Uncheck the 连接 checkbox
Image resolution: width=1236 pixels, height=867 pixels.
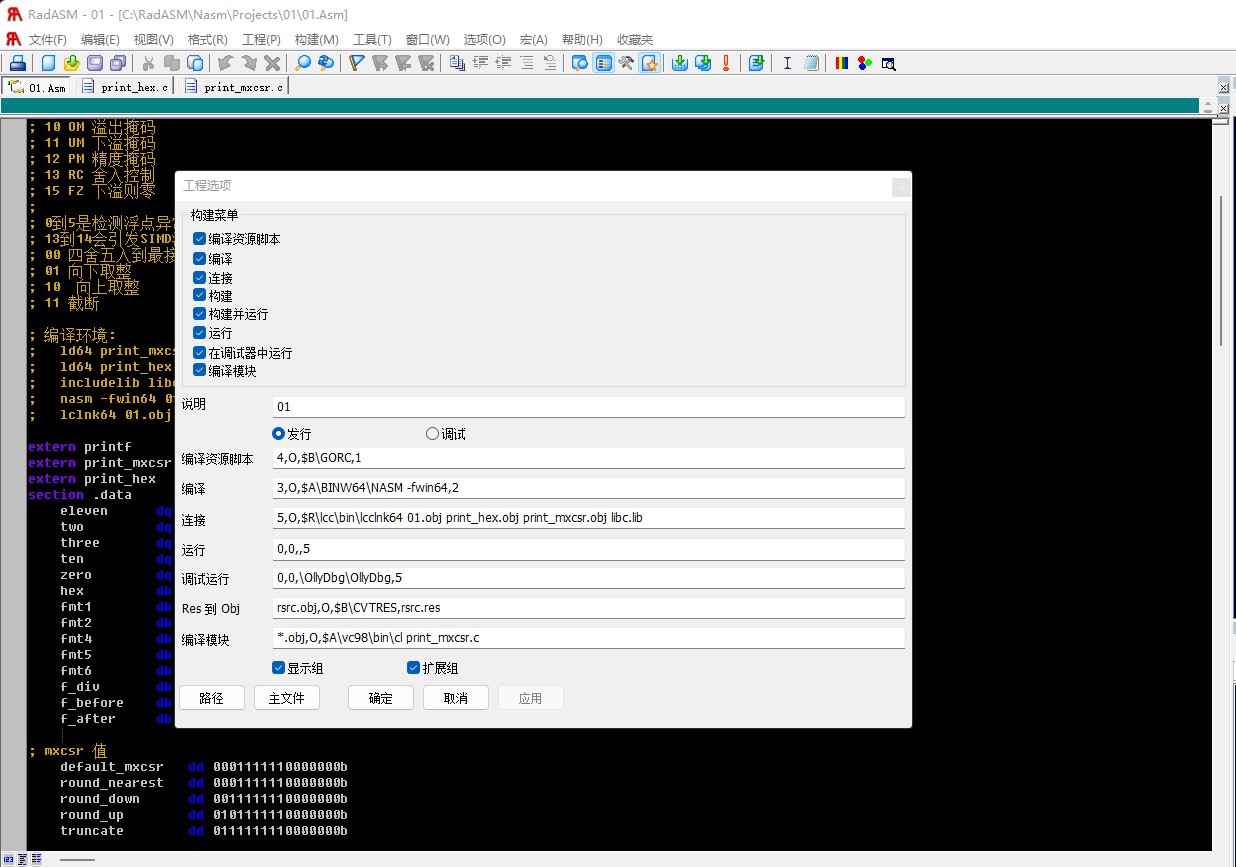pos(200,277)
